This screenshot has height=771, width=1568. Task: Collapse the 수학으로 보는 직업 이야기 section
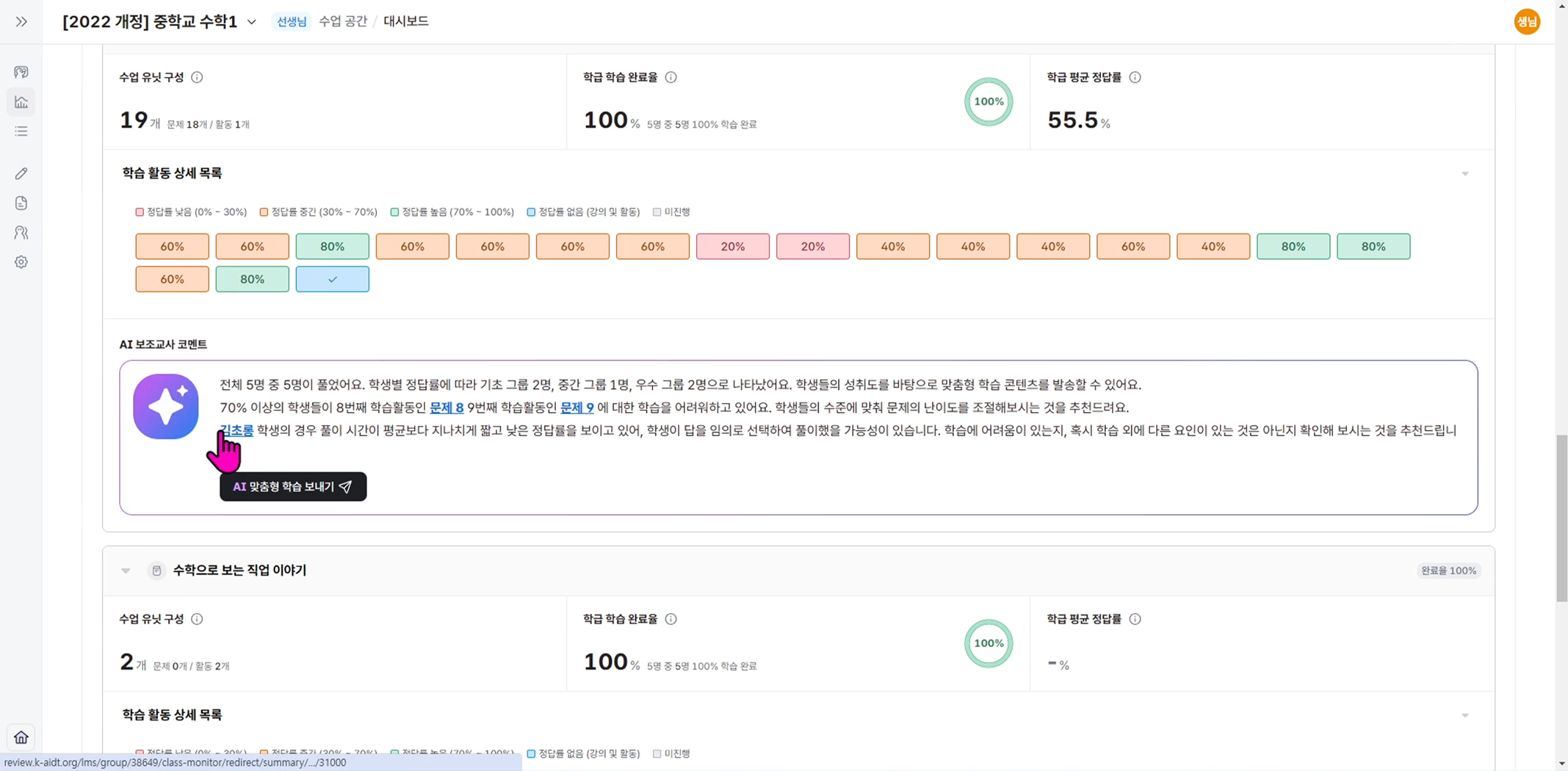pos(126,571)
